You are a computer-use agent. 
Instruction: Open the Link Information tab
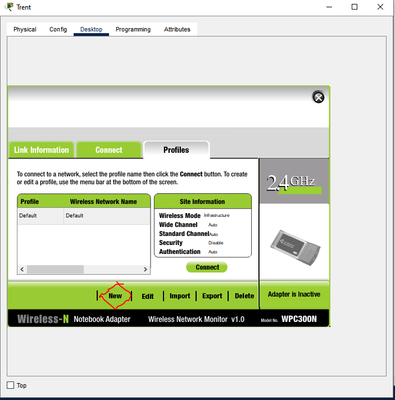(x=41, y=150)
